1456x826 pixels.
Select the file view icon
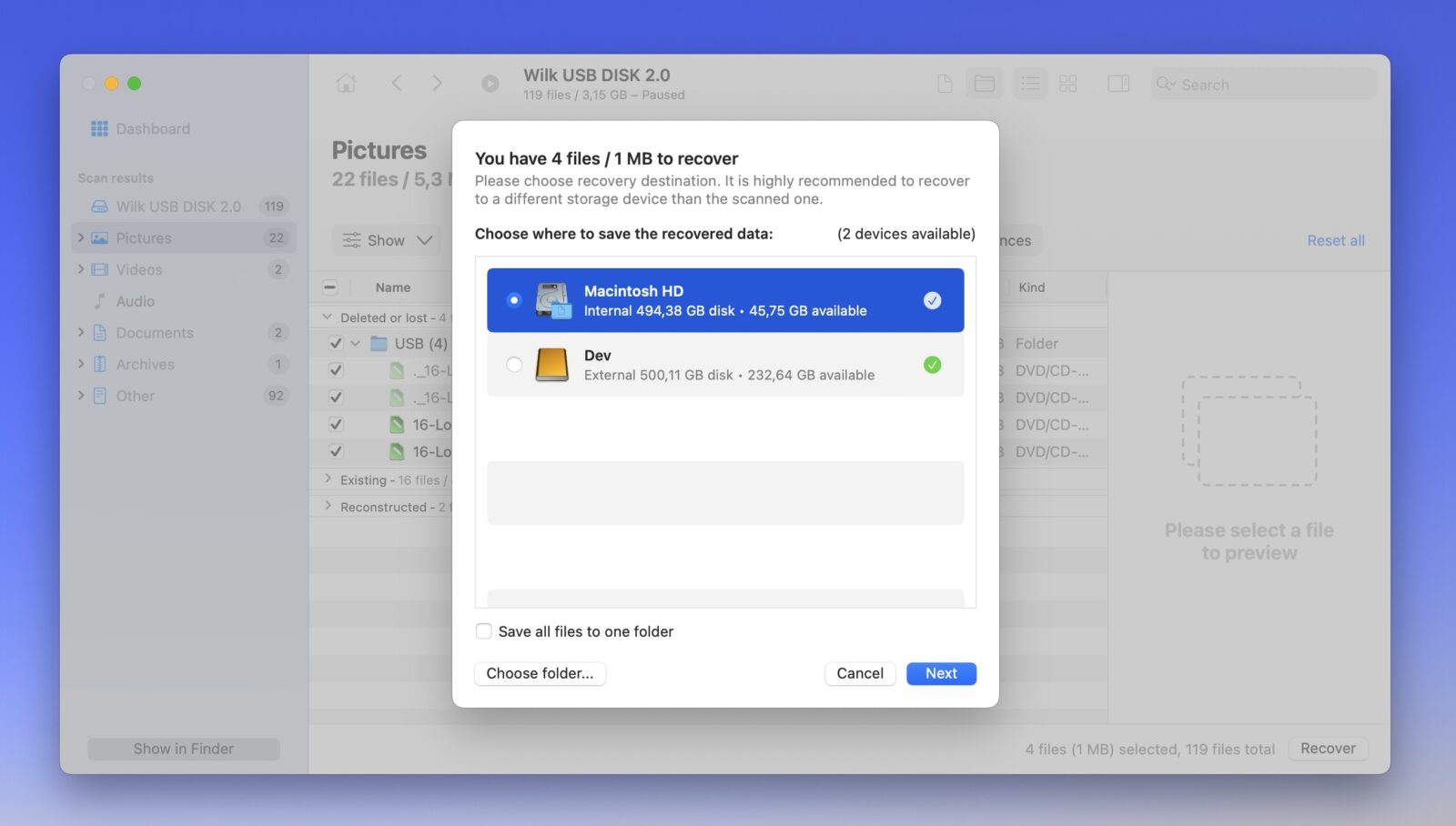click(945, 84)
